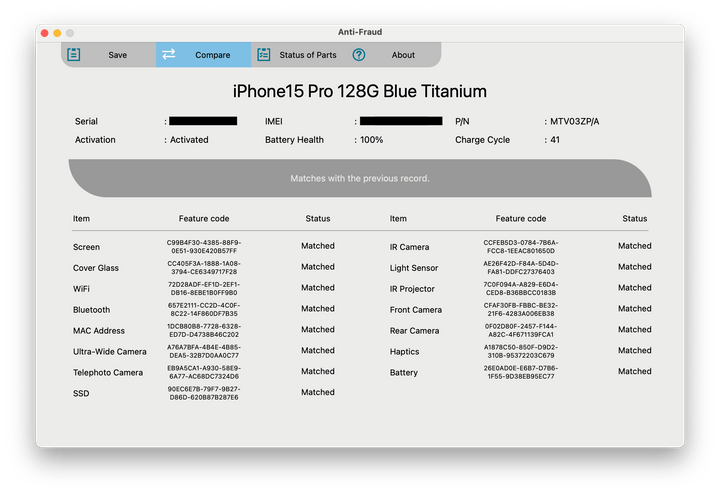720x494 pixels.
Task: Click the Cover Glass feature code CC405F3A
Action: pyautogui.click(x=204, y=268)
